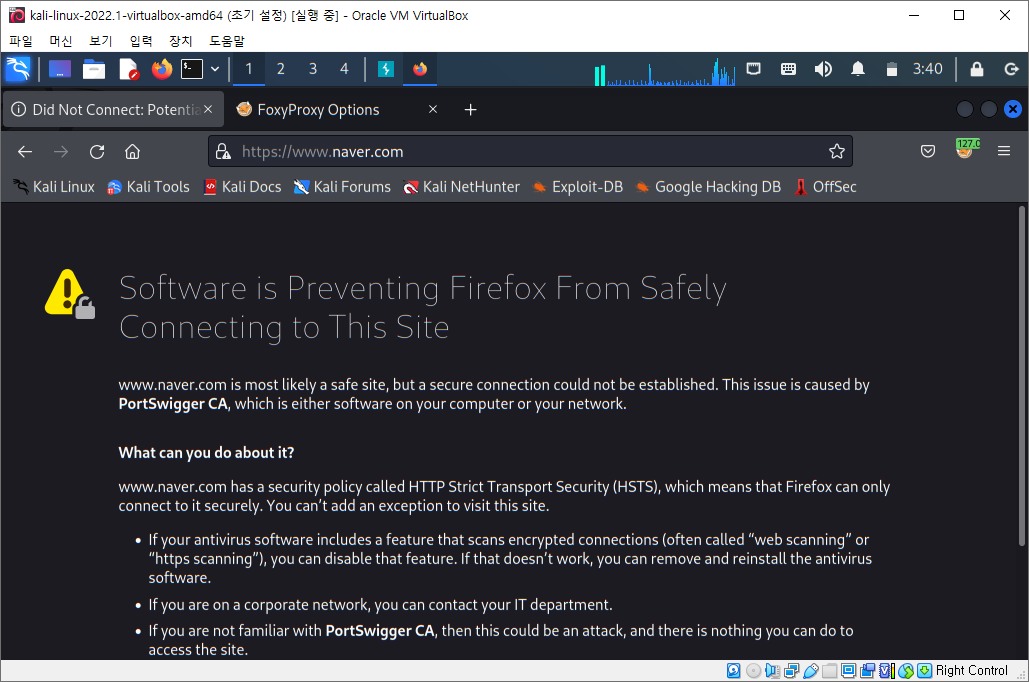Save to Pocket icon
The height and width of the screenshot is (682, 1029).
click(x=928, y=152)
